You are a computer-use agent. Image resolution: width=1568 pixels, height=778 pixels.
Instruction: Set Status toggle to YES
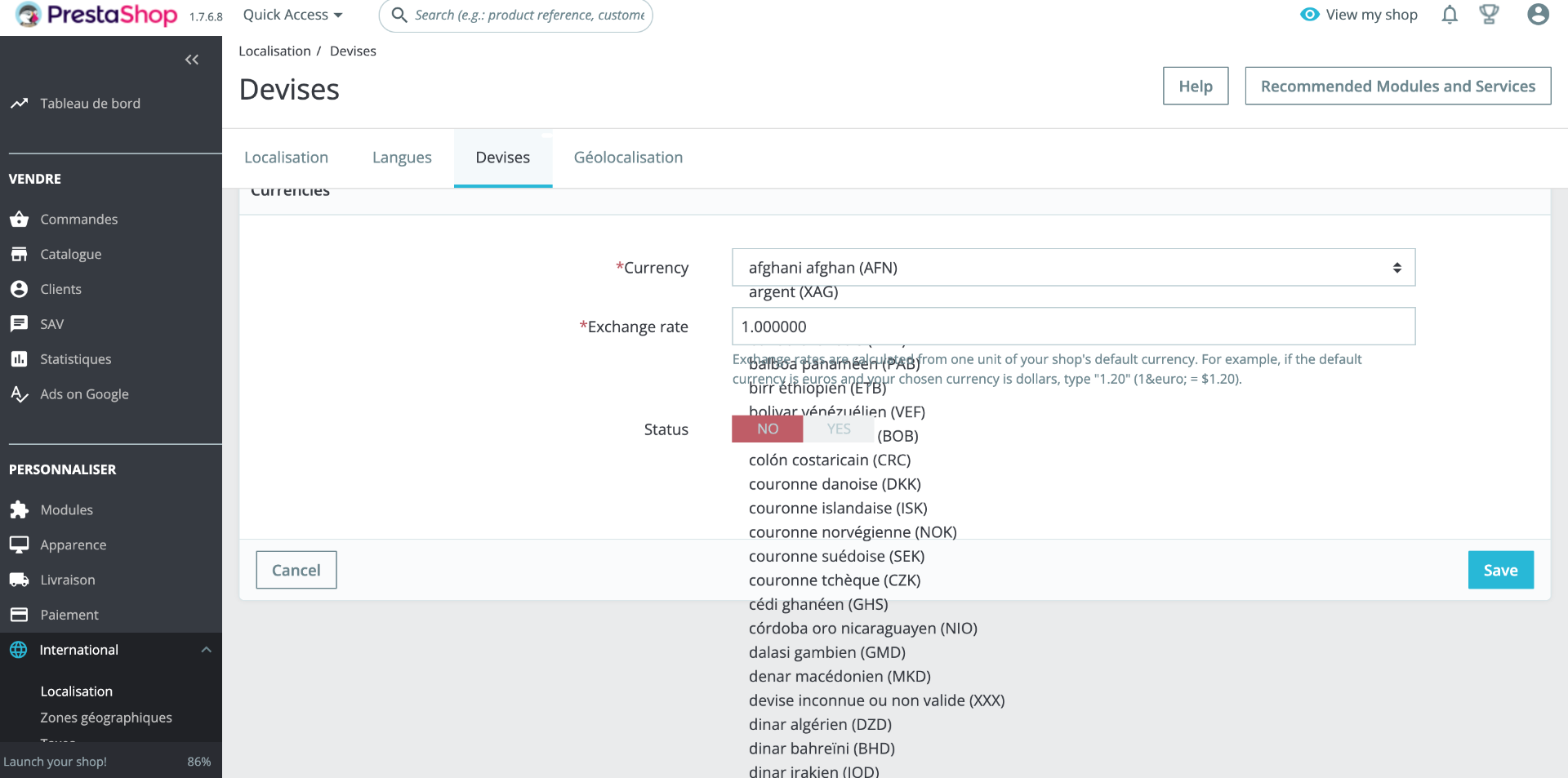click(839, 429)
